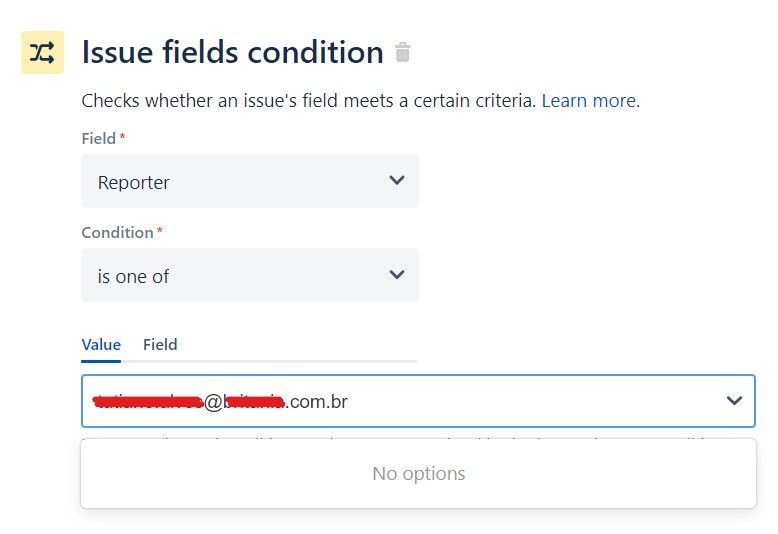Switch to the Field tab
Screen dimensions: 778x534
160,344
